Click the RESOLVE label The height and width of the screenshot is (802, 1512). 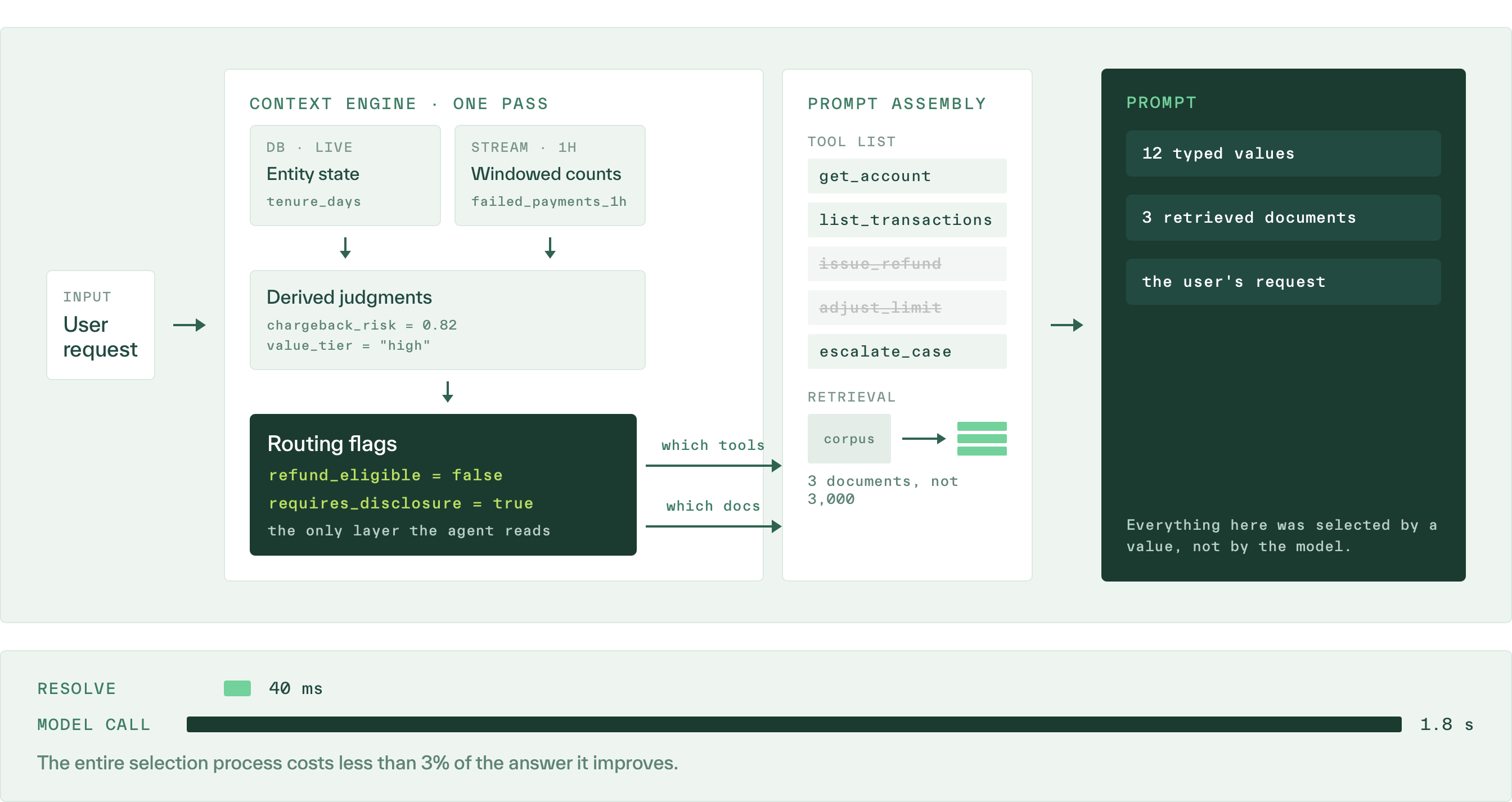click(x=77, y=689)
